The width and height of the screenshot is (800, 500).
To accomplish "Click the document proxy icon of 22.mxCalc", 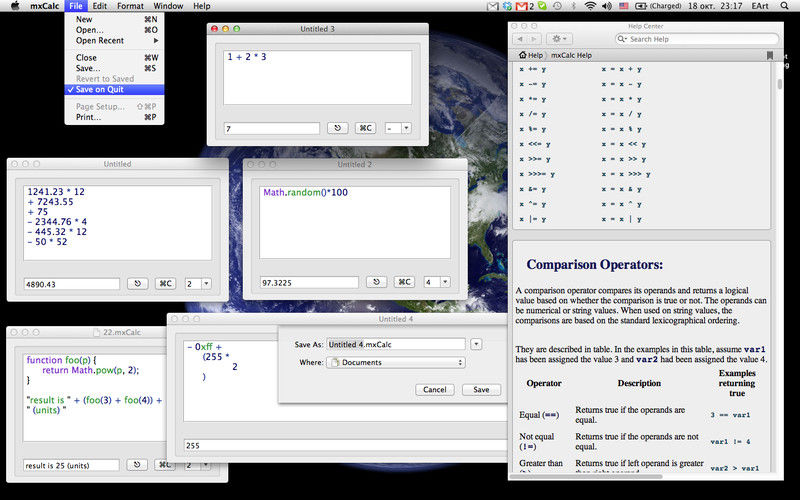I will (x=96, y=332).
